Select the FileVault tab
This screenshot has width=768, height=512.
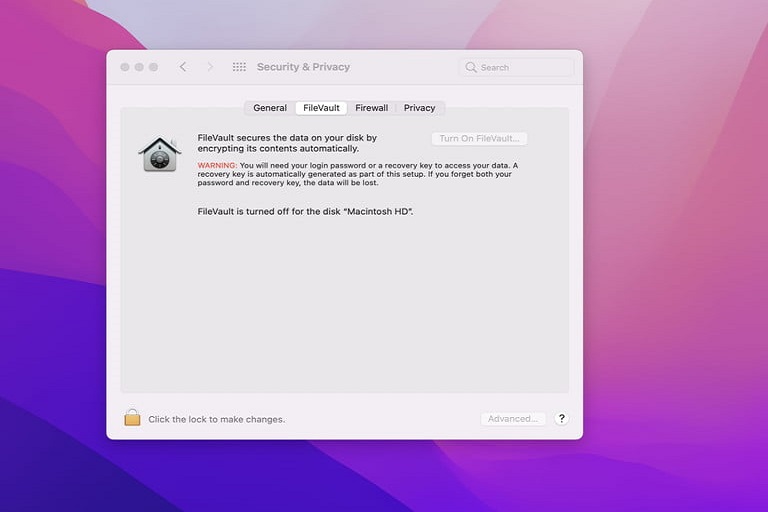tap(321, 108)
